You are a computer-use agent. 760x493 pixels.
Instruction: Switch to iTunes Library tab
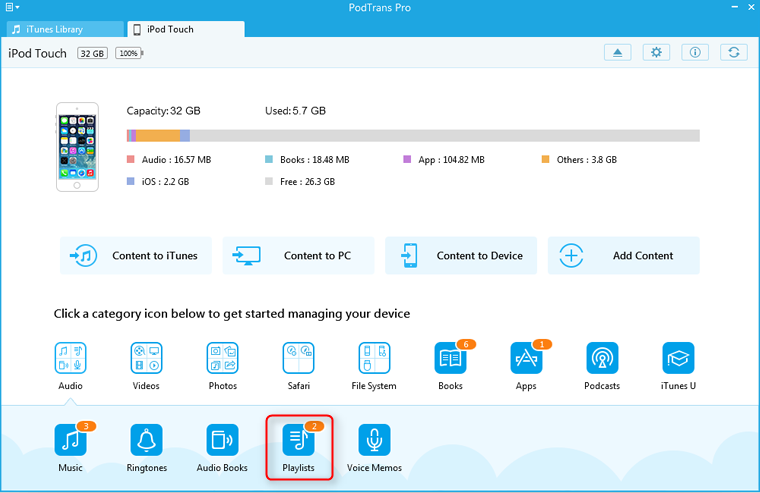pos(62,29)
